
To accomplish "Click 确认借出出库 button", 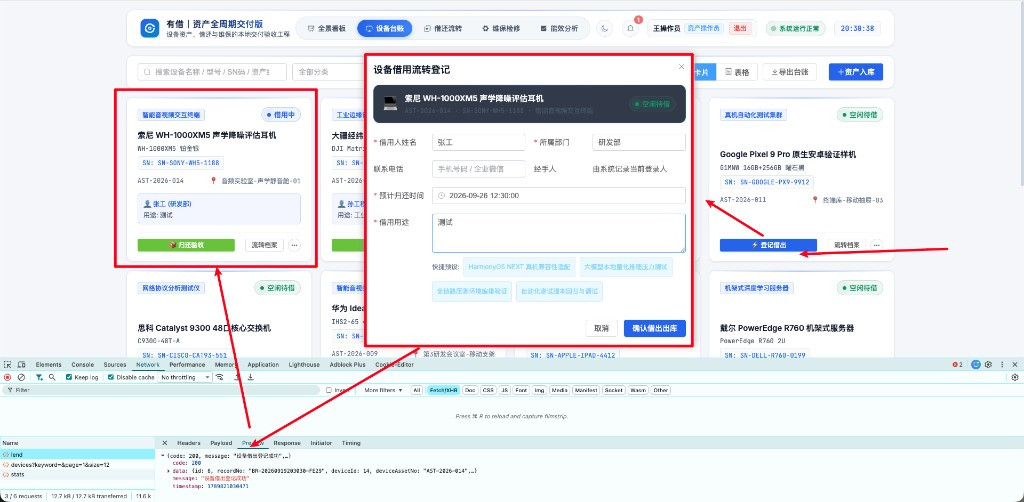I will pos(654,328).
